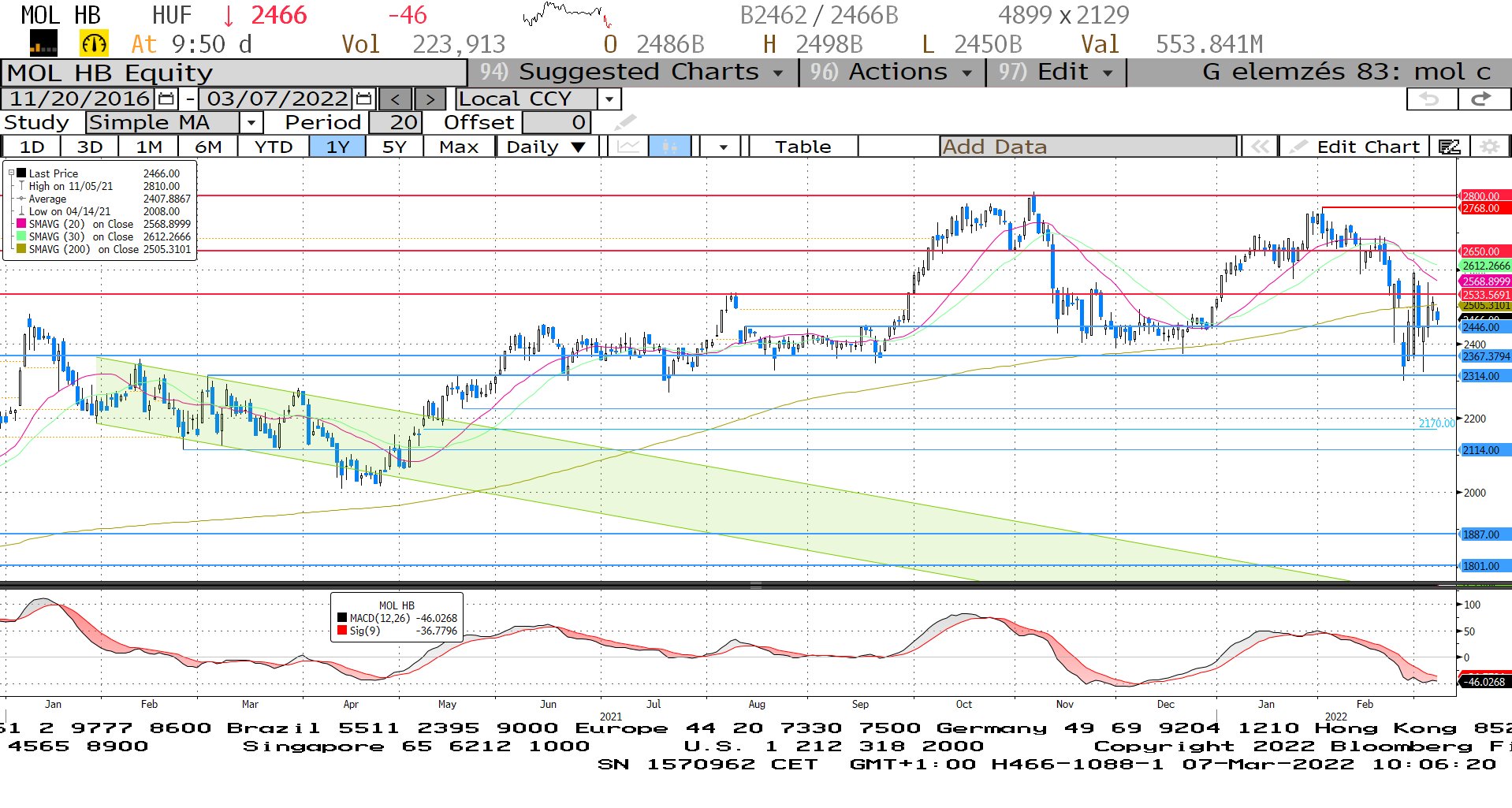Open the start date calendar picker
Screen dimensions: 1512x808
[166, 99]
